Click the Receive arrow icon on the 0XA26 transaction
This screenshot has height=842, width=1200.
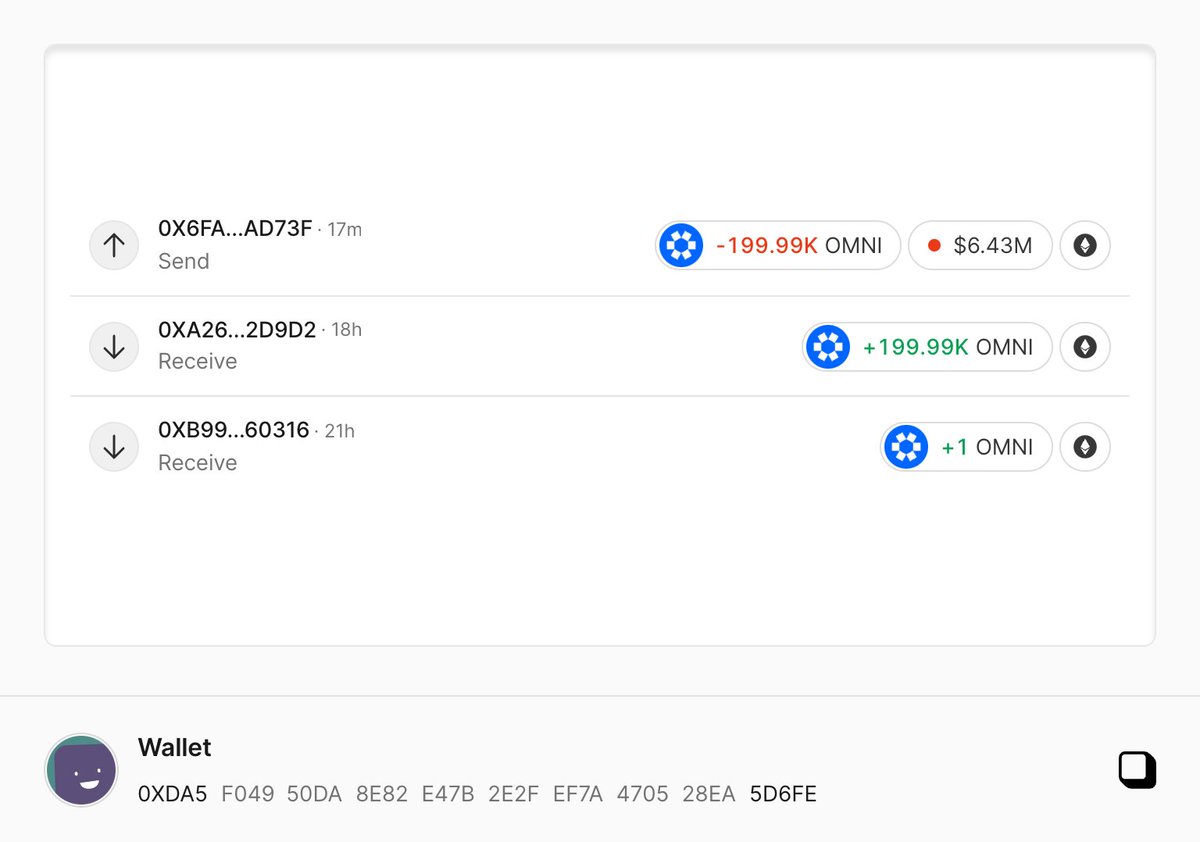114,347
